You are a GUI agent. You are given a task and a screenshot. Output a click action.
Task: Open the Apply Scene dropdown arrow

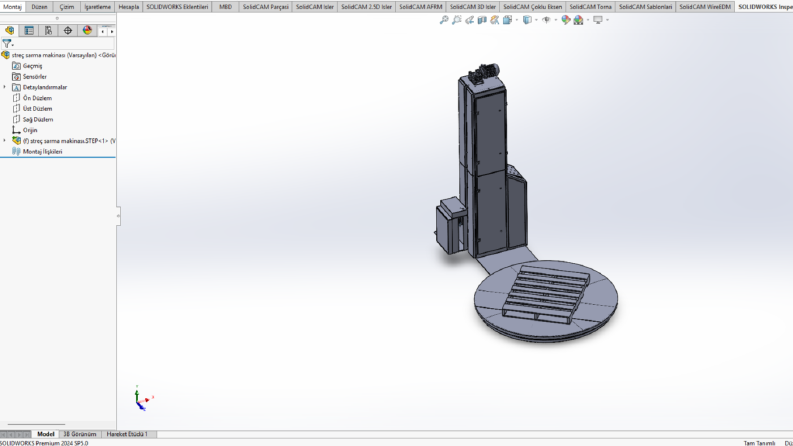(x=588, y=20)
